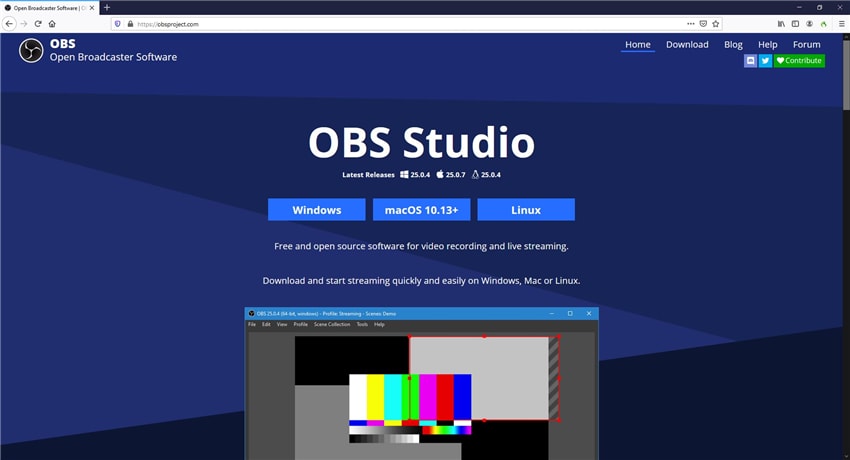Viewport: 850px width, 460px height.
Task: Click the site padlock security icon
Action: (130, 24)
